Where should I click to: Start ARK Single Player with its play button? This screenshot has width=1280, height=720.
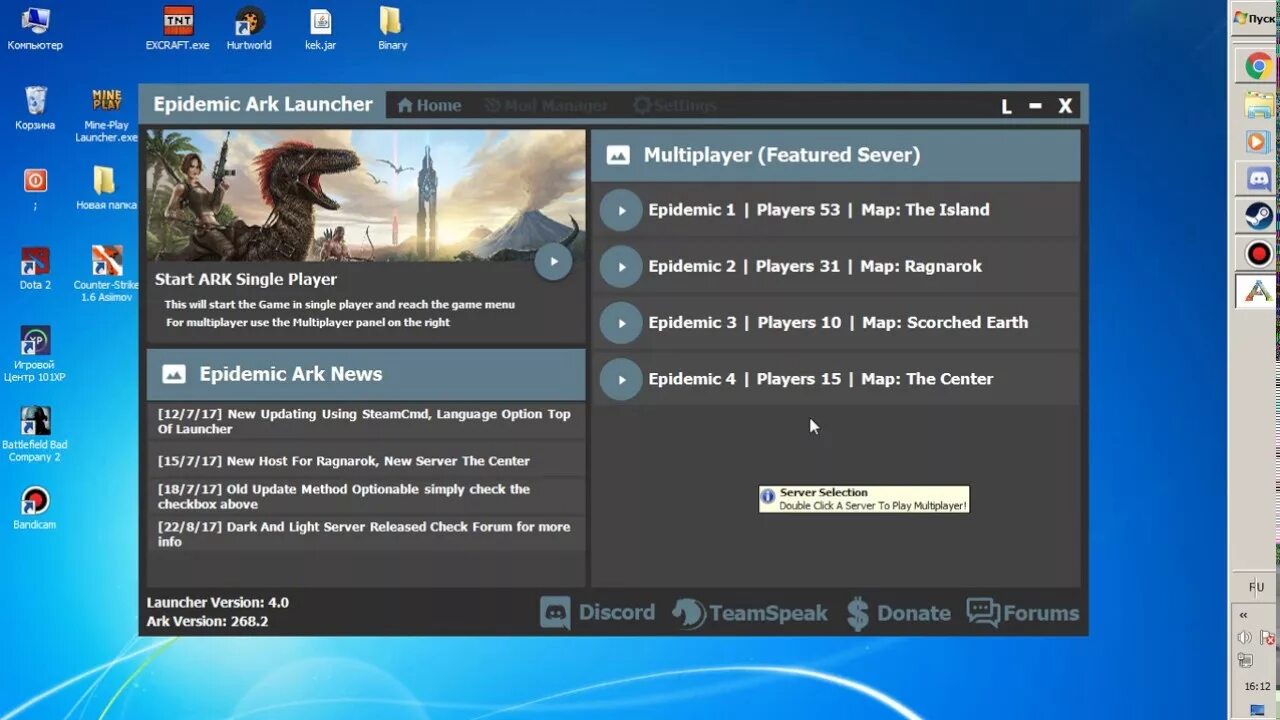pyautogui.click(x=553, y=262)
